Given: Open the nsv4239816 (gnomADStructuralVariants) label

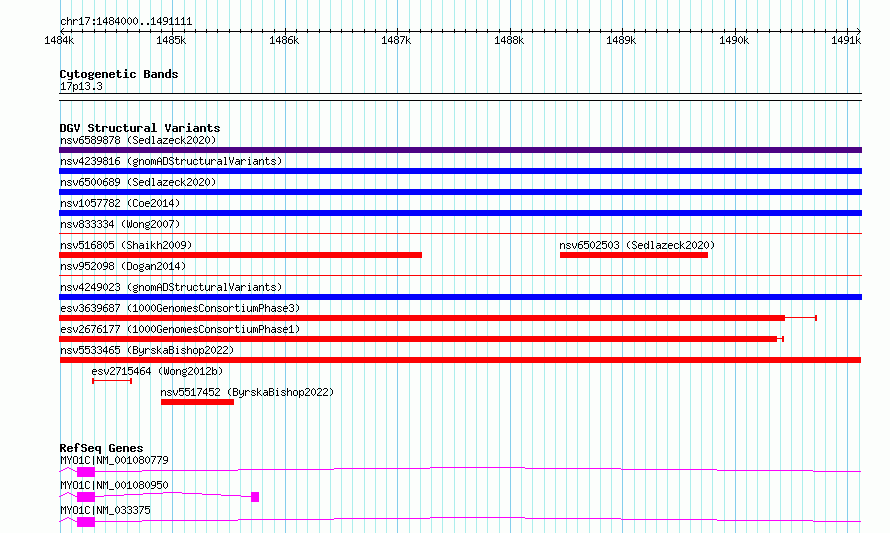Looking at the screenshot, I should point(171,161).
